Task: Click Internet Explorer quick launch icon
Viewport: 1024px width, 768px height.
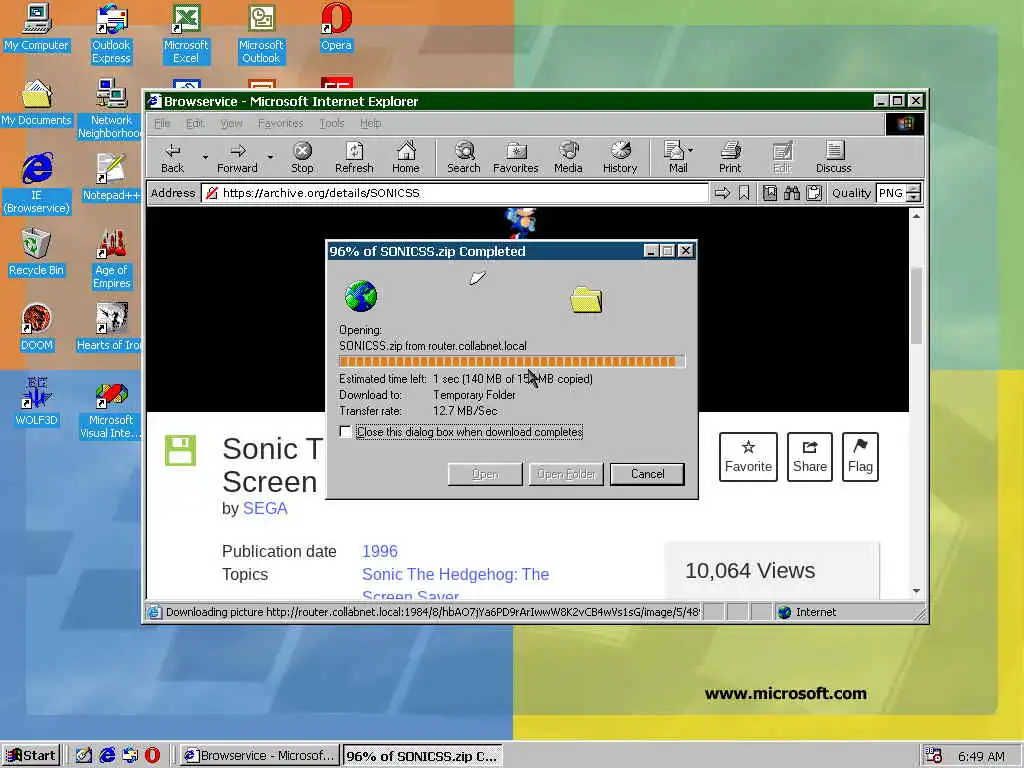Action: pos(107,756)
